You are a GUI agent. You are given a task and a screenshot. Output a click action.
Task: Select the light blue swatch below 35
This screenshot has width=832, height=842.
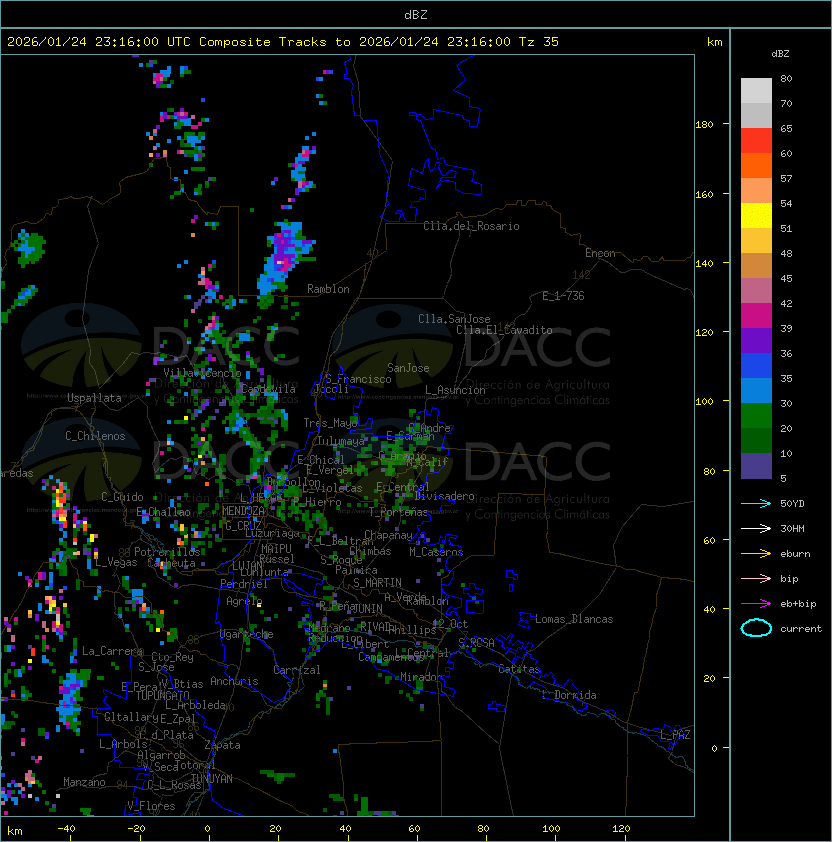756,390
